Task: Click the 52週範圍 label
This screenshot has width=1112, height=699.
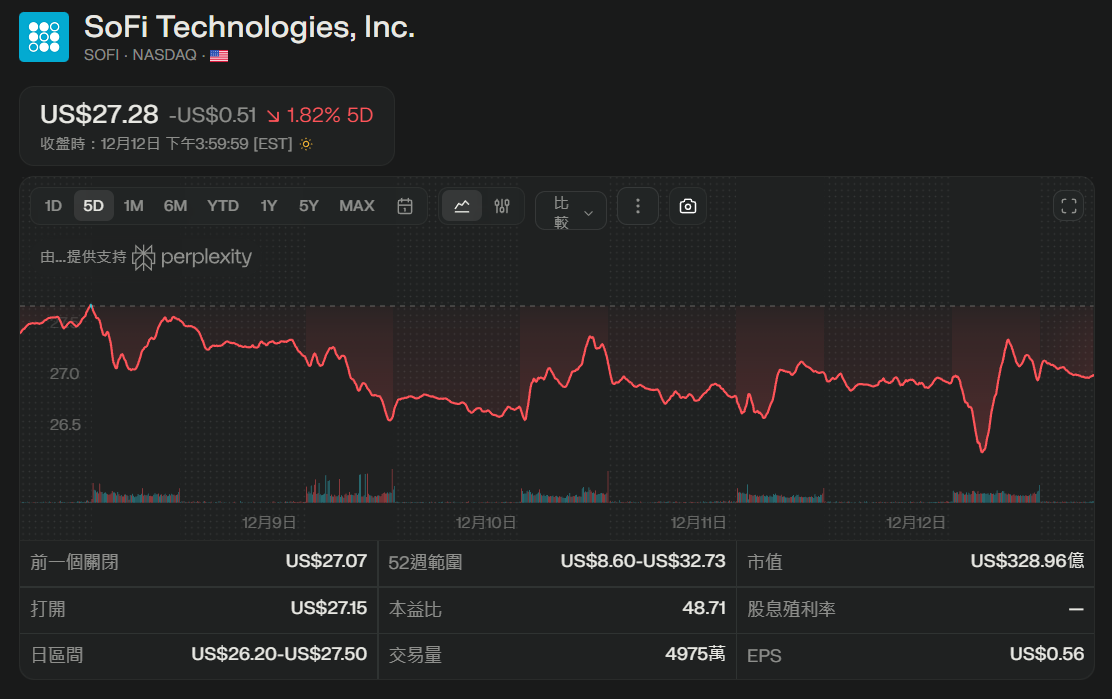Action: [x=426, y=562]
